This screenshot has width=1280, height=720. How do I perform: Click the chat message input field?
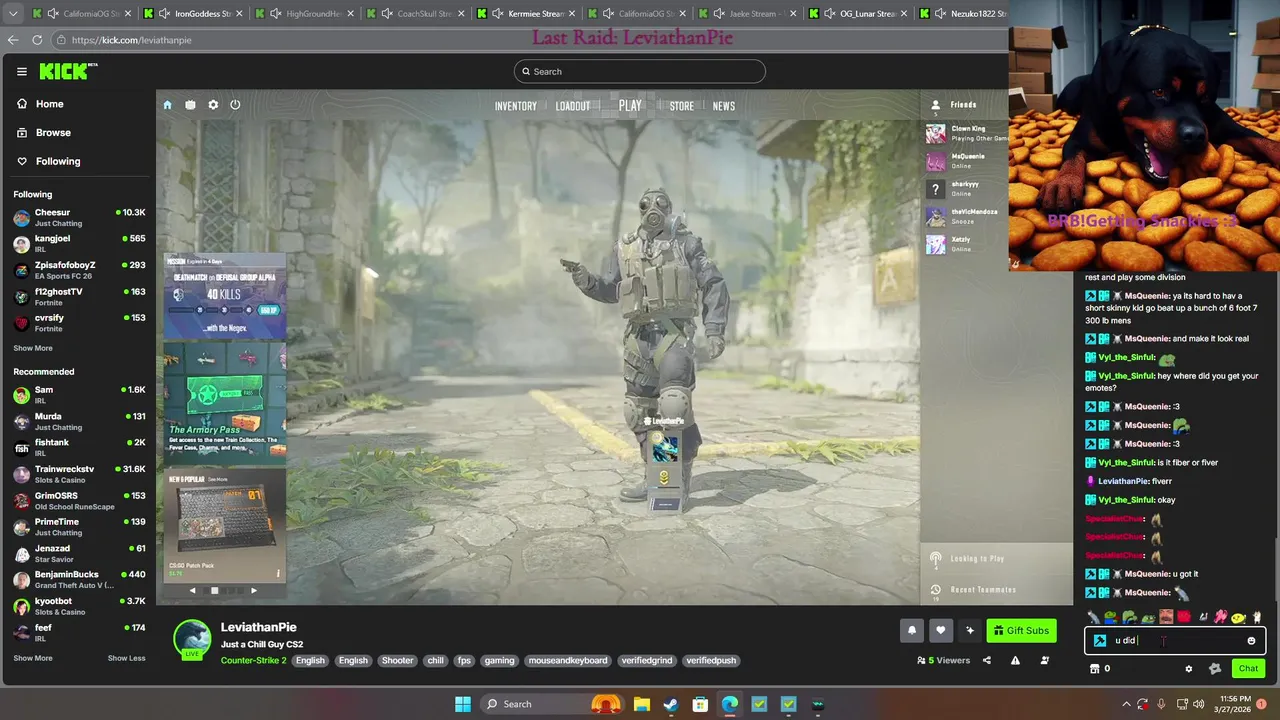pyautogui.click(x=1175, y=641)
